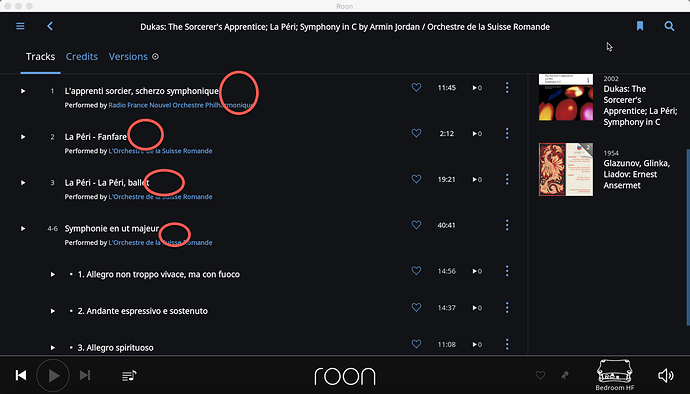Open the hamburger navigation menu
Screen dimensions: 690x394
[x=20, y=26]
